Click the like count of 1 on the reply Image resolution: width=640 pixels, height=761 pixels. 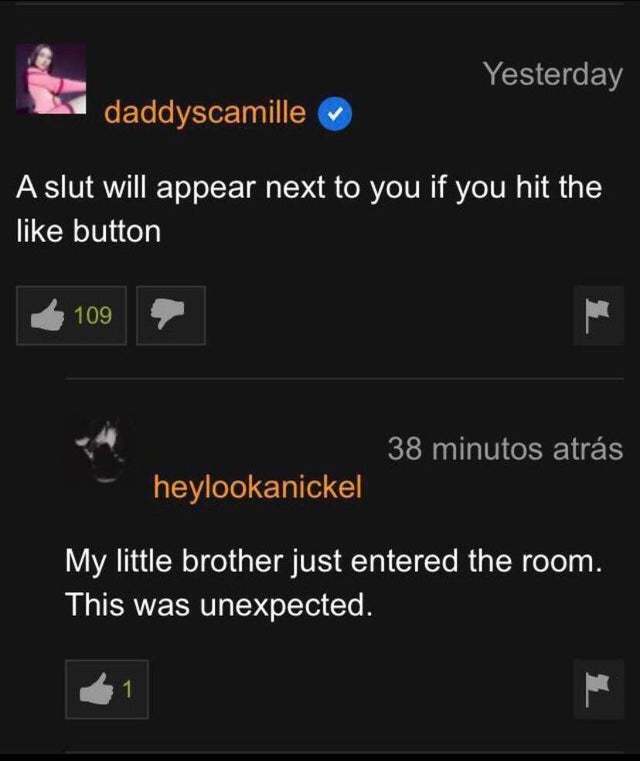point(127,689)
